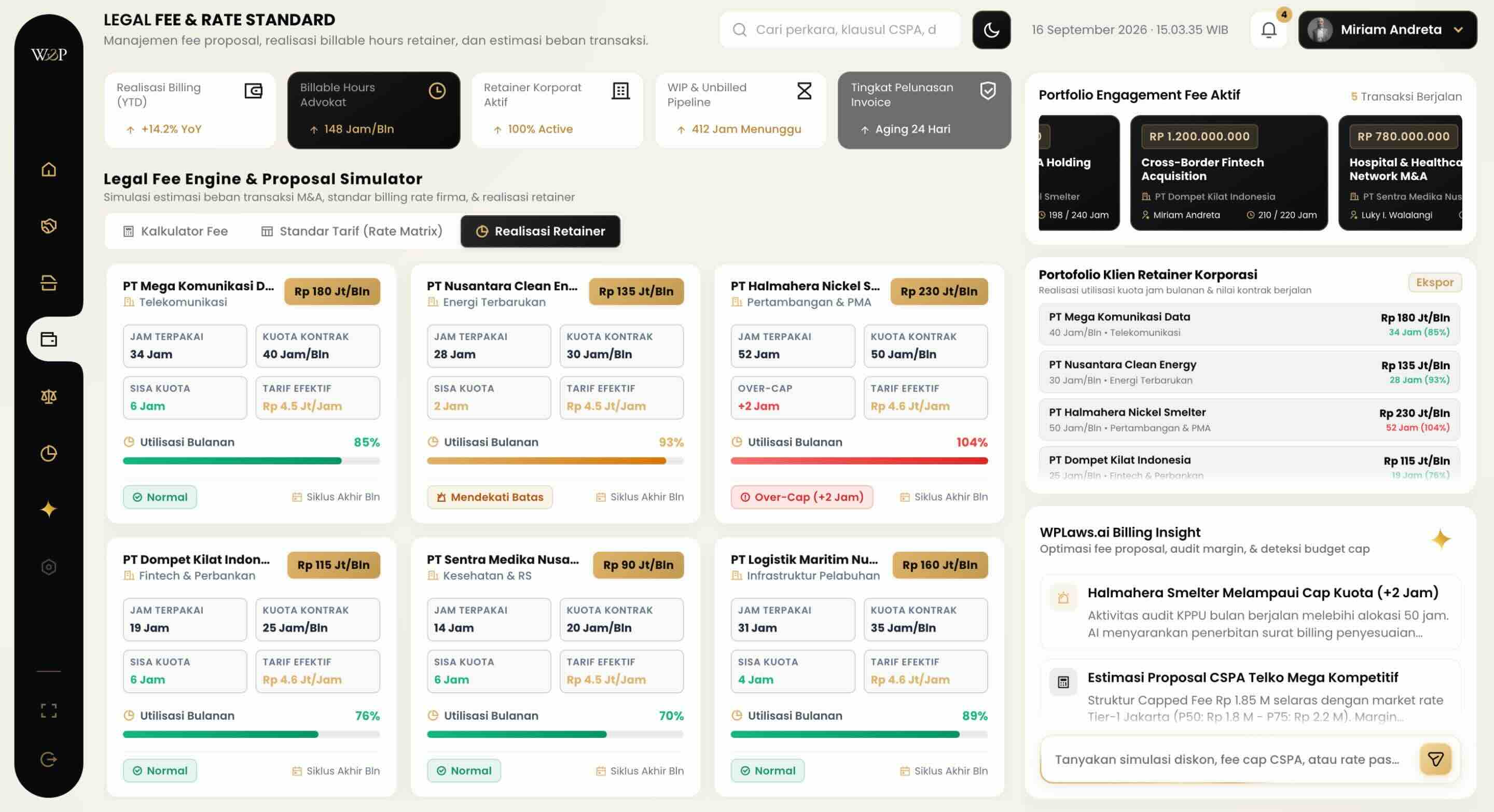Click PT Halmahera Nickel utilization bar 104%
This screenshot has width=1494, height=812.
click(x=859, y=461)
